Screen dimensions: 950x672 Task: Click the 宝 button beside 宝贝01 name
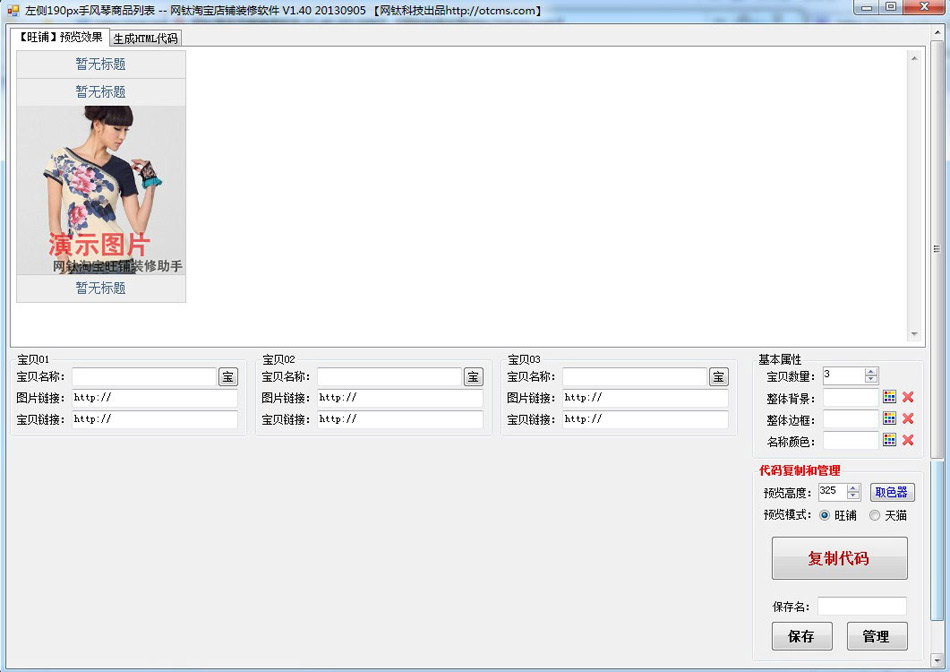coord(228,377)
